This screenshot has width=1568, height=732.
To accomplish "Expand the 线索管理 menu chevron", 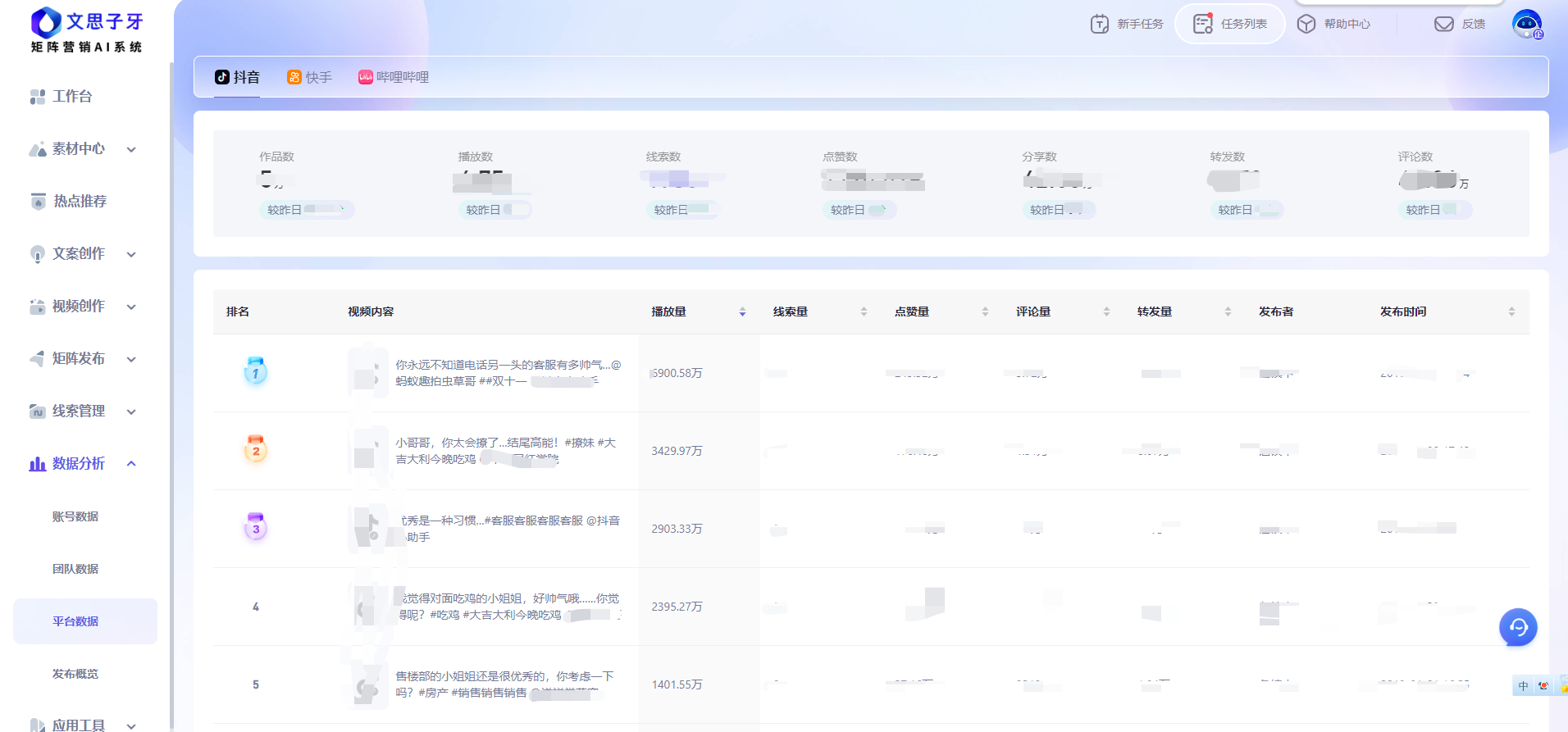I will point(131,411).
